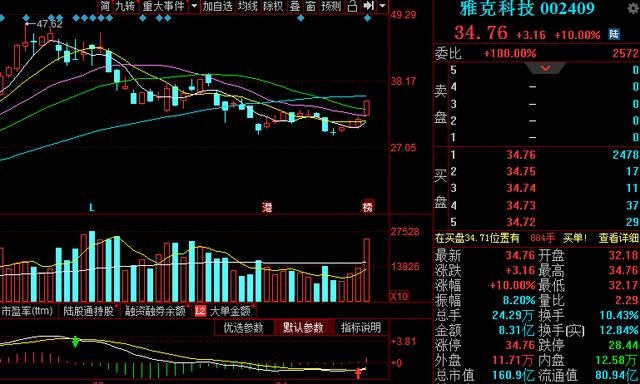Click the L2 badge before 大单金额
The image size is (640, 384).
200,311
